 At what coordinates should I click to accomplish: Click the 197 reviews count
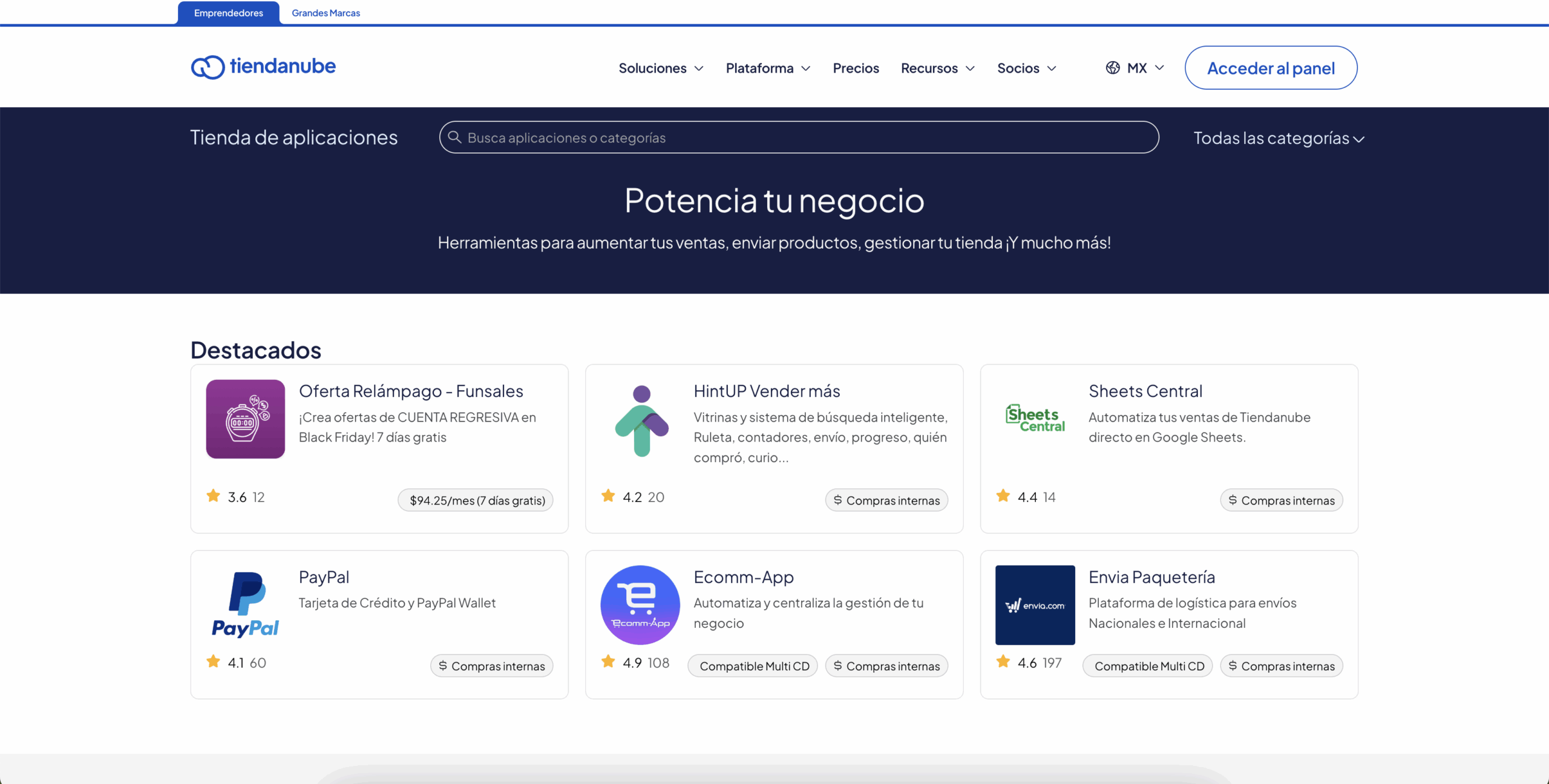coord(1052,662)
